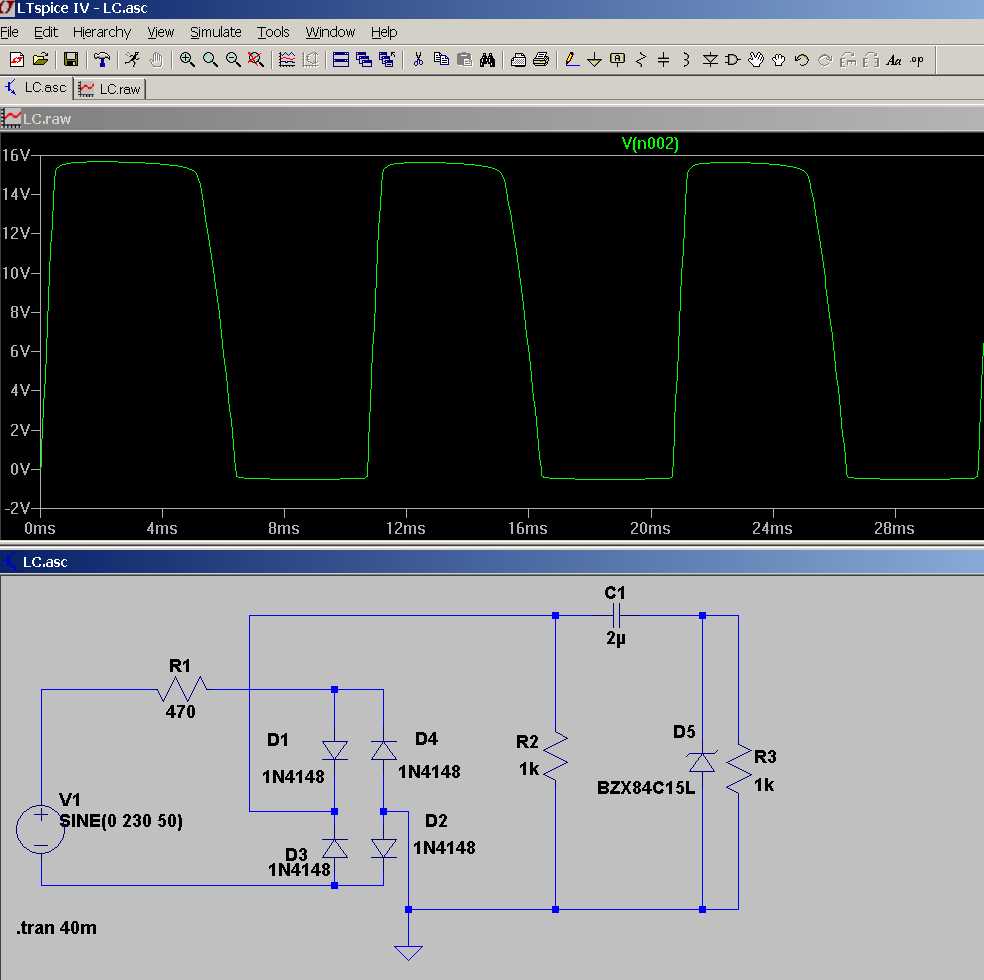Click the Zoom In magnifier icon
Image resolution: width=984 pixels, height=980 pixels.
186,60
